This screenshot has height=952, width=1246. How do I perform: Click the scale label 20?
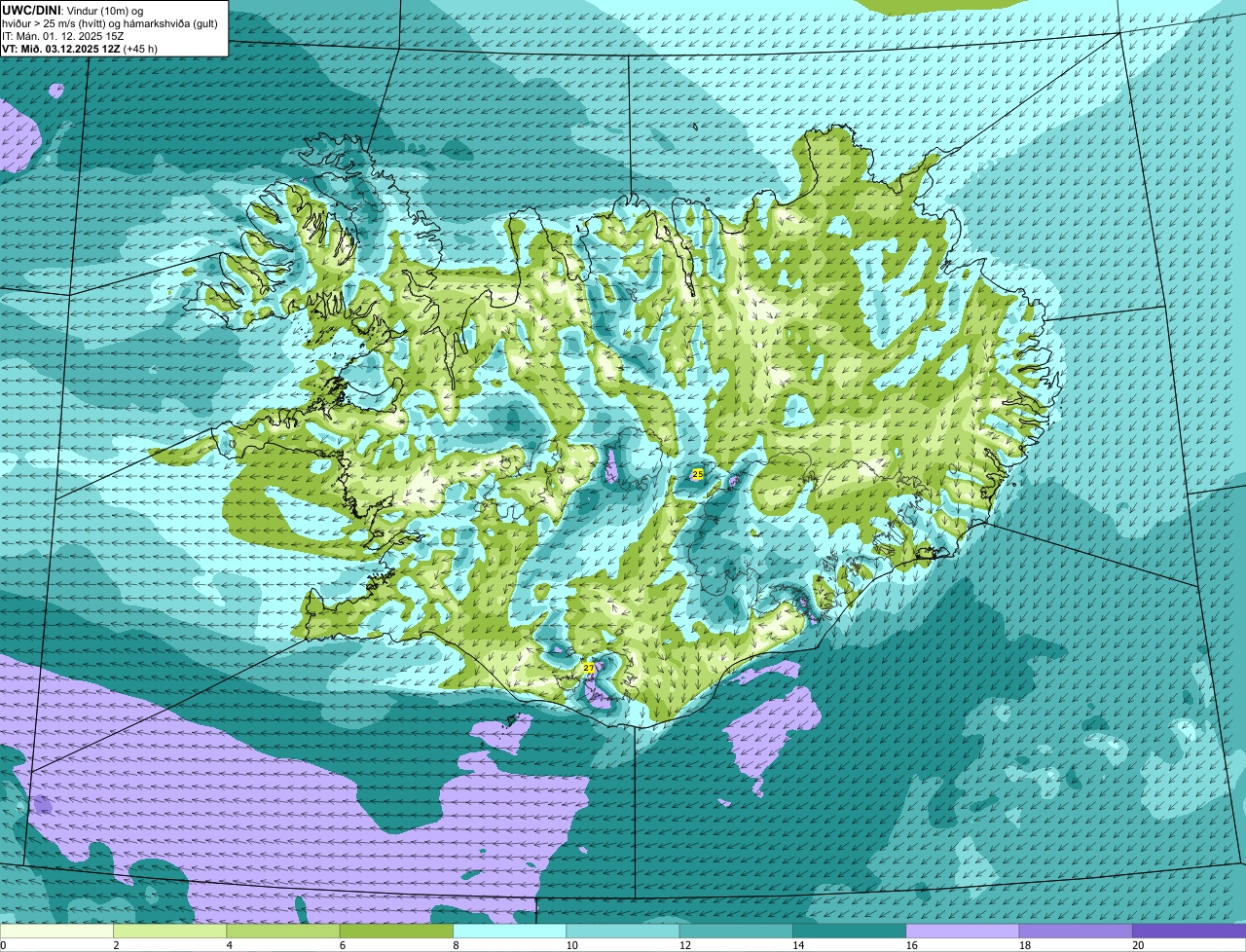coord(1138,945)
